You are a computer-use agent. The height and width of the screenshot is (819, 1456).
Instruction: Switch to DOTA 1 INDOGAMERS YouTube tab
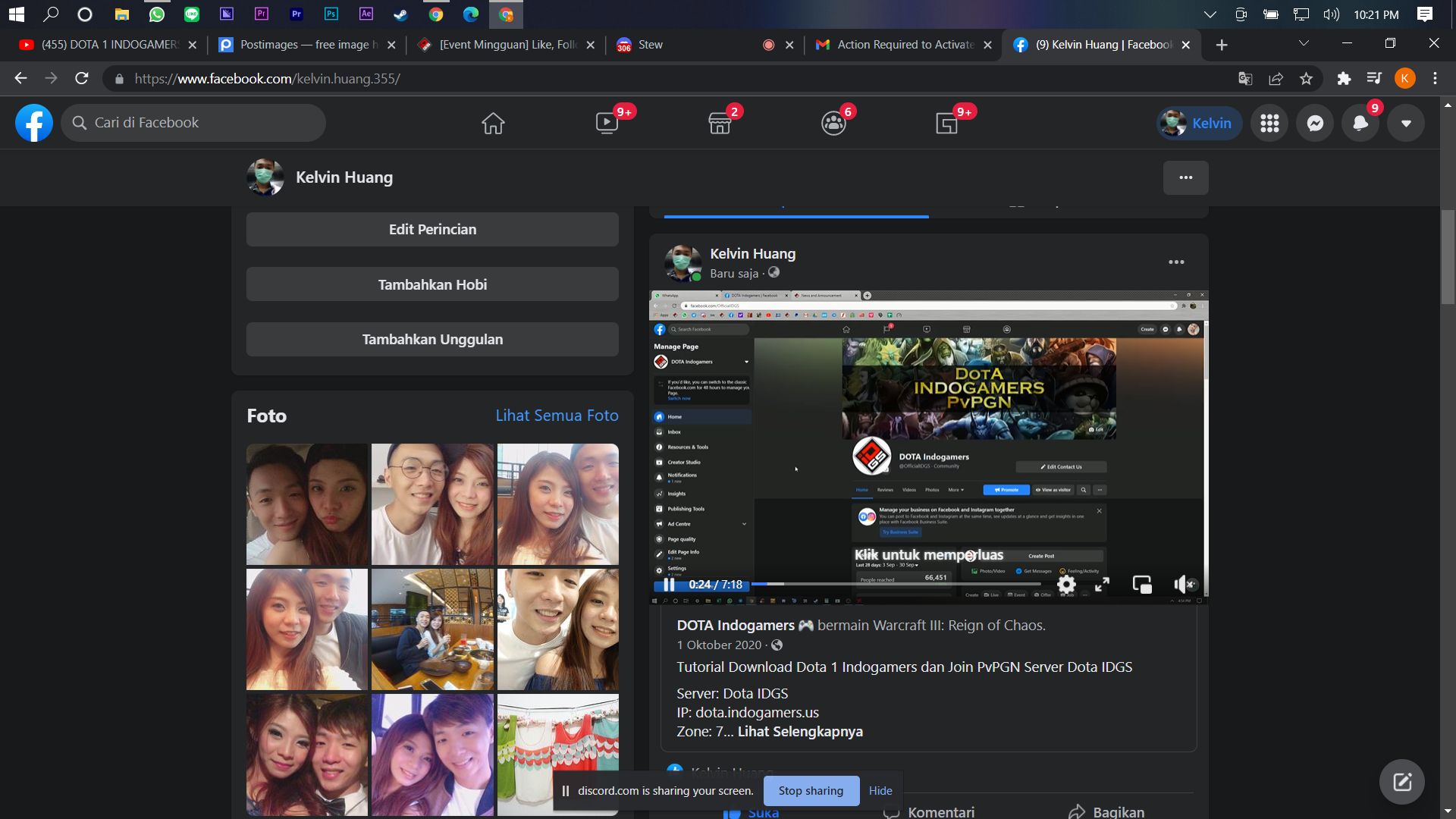click(106, 45)
